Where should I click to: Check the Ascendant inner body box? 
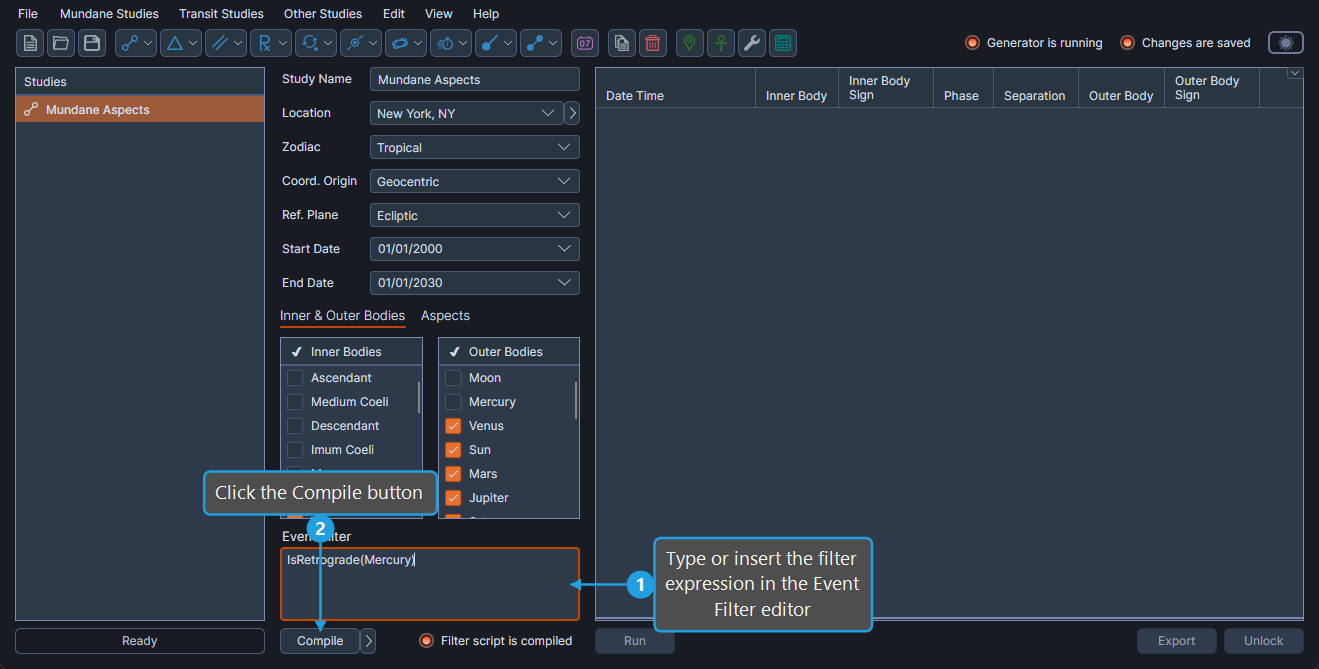point(295,378)
